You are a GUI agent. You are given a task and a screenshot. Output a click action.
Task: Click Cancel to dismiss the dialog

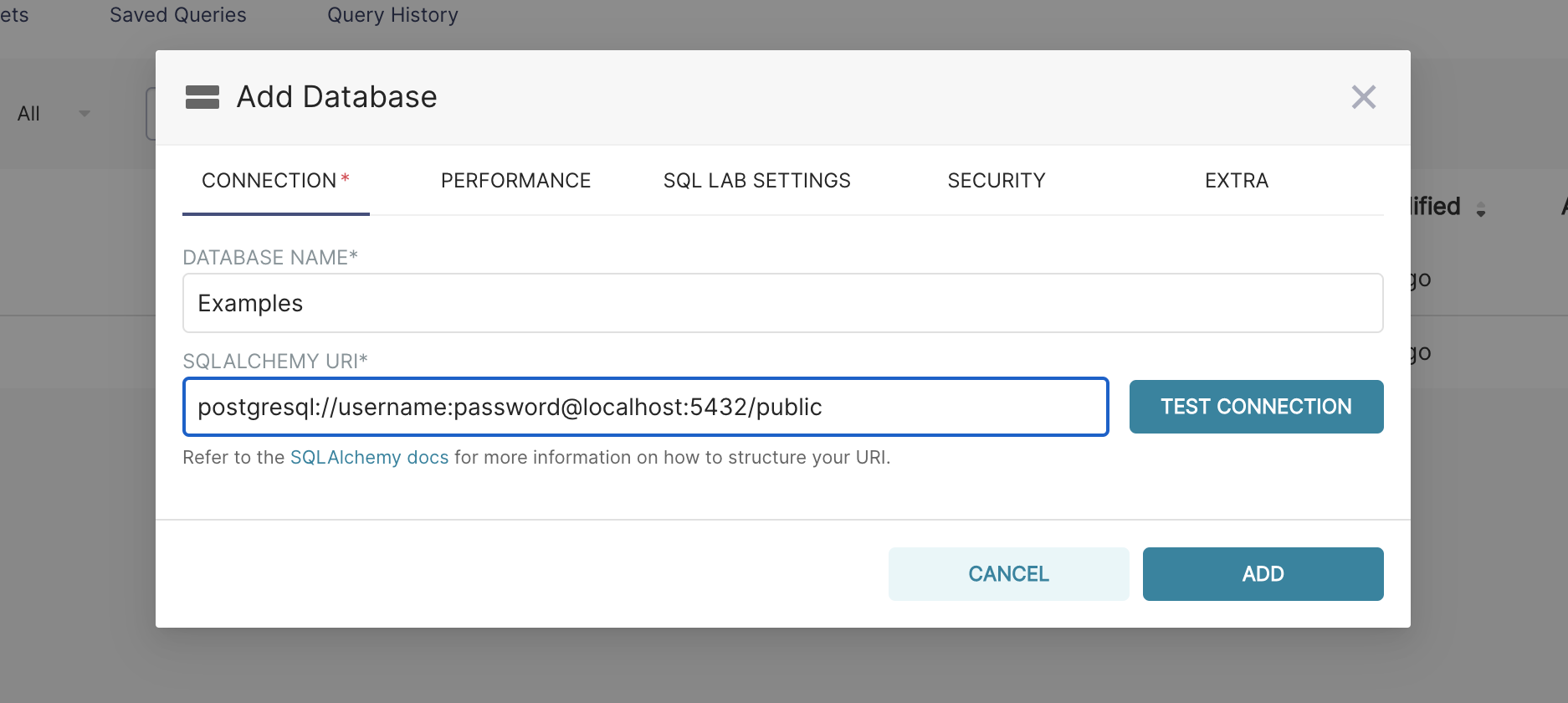(1008, 574)
